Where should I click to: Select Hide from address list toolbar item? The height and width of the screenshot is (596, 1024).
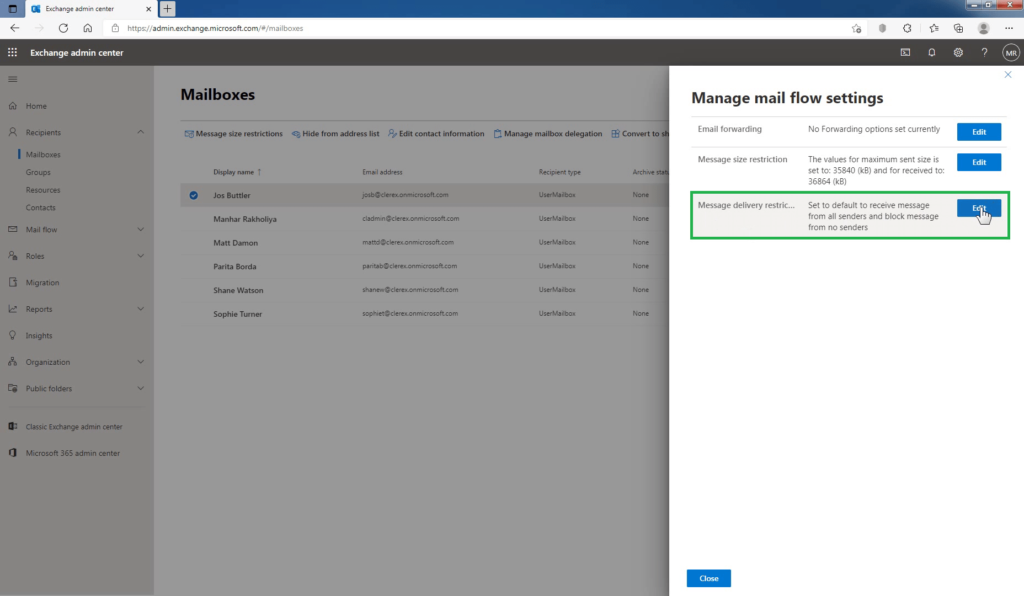[x=335, y=134]
